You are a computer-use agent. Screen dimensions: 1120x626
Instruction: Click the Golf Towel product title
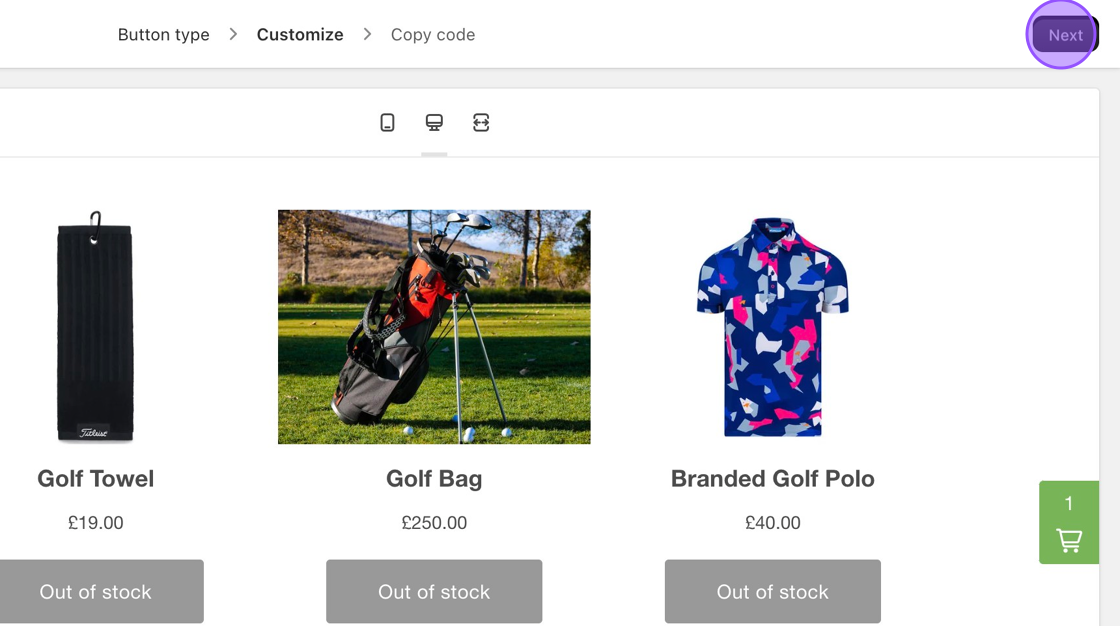point(96,479)
